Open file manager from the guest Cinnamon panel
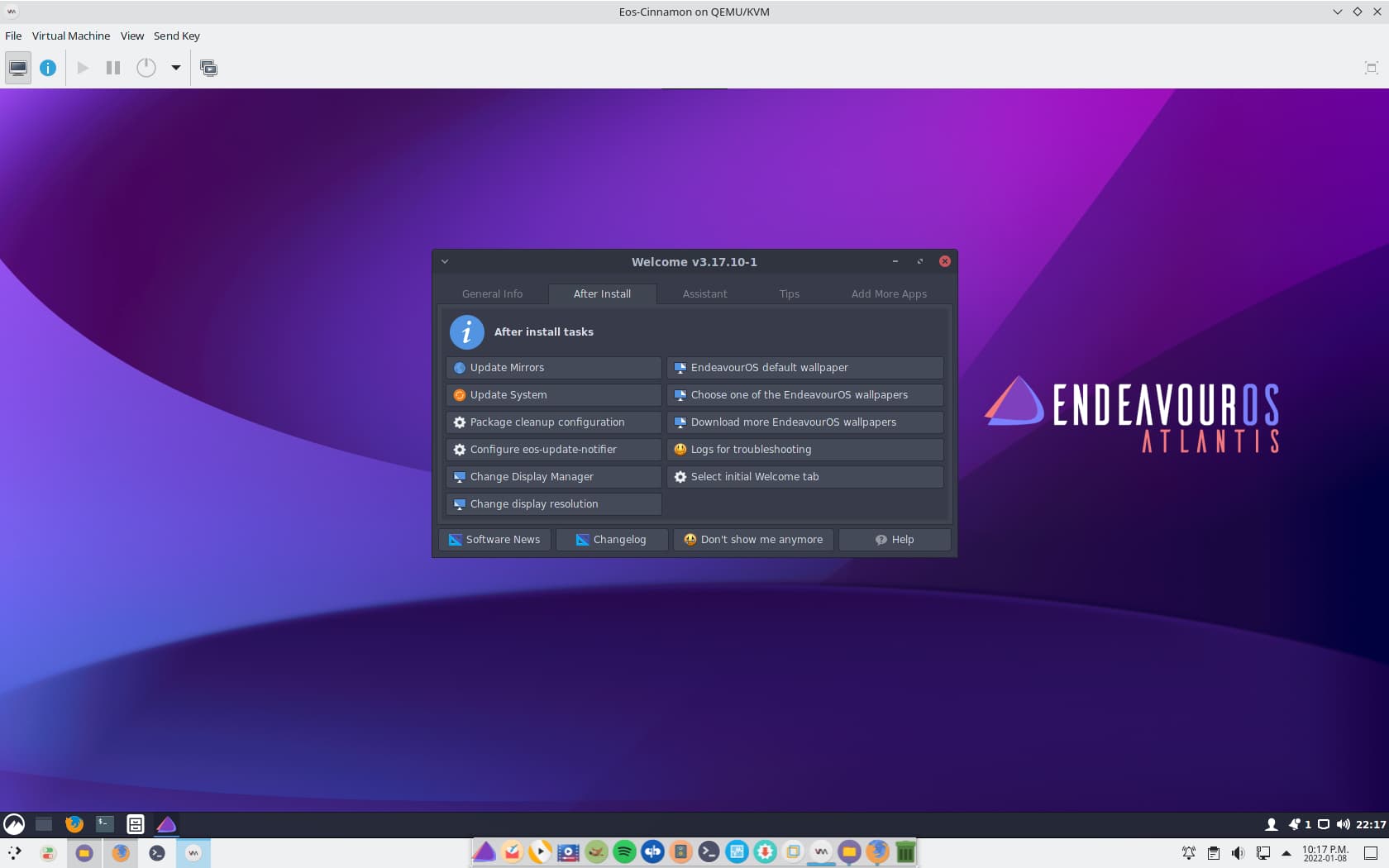1389x868 pixels. coord(136,824)
